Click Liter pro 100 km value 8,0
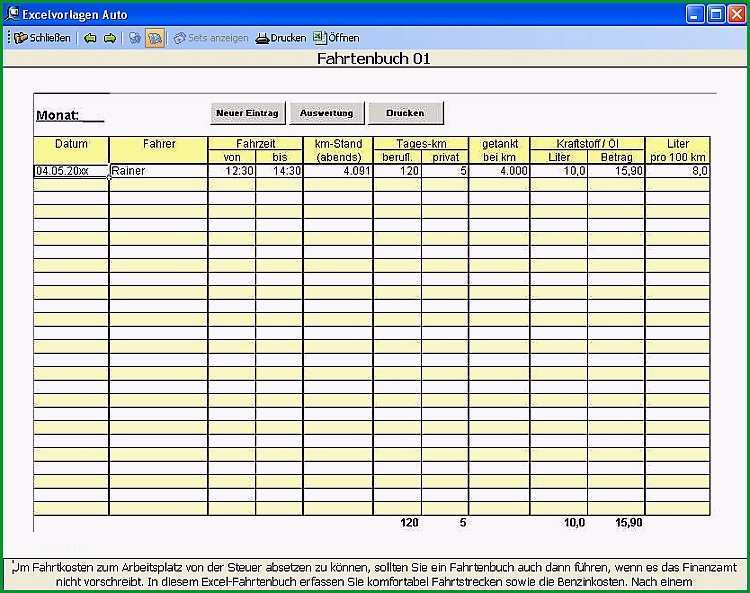 [678, 171]
